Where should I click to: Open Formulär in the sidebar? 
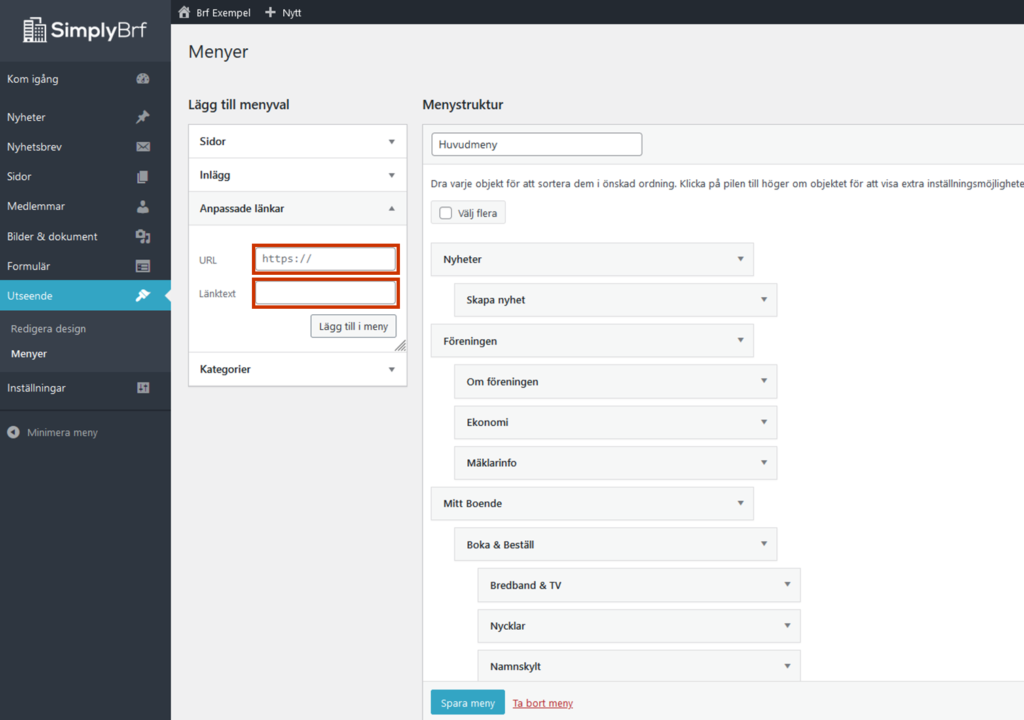pyautogui.click(x=85, y=266)
